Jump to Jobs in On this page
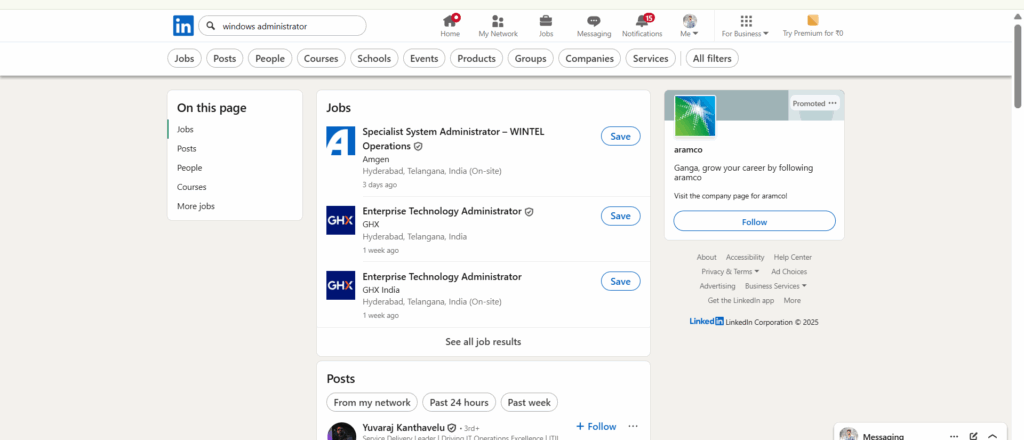 pyautogui.click(x=185, y=129)
